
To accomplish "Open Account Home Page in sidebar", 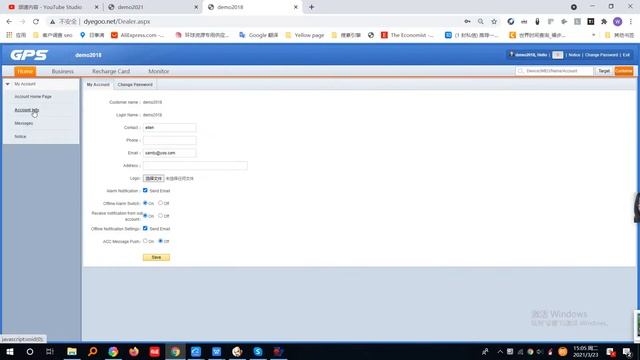I will tap(33, 96).
